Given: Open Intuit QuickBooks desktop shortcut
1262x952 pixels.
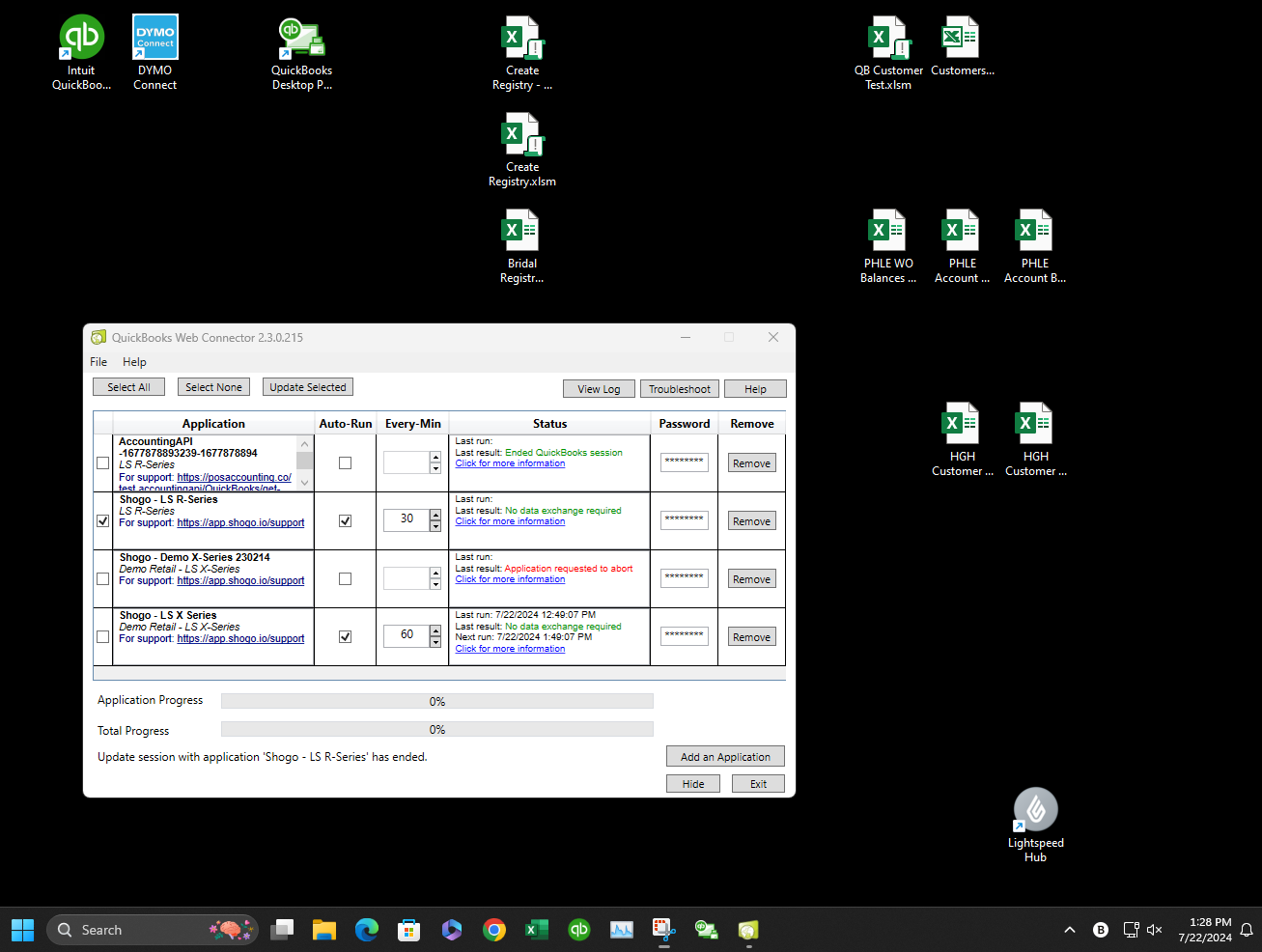Looking at the screenshot, I should [81, 53].
